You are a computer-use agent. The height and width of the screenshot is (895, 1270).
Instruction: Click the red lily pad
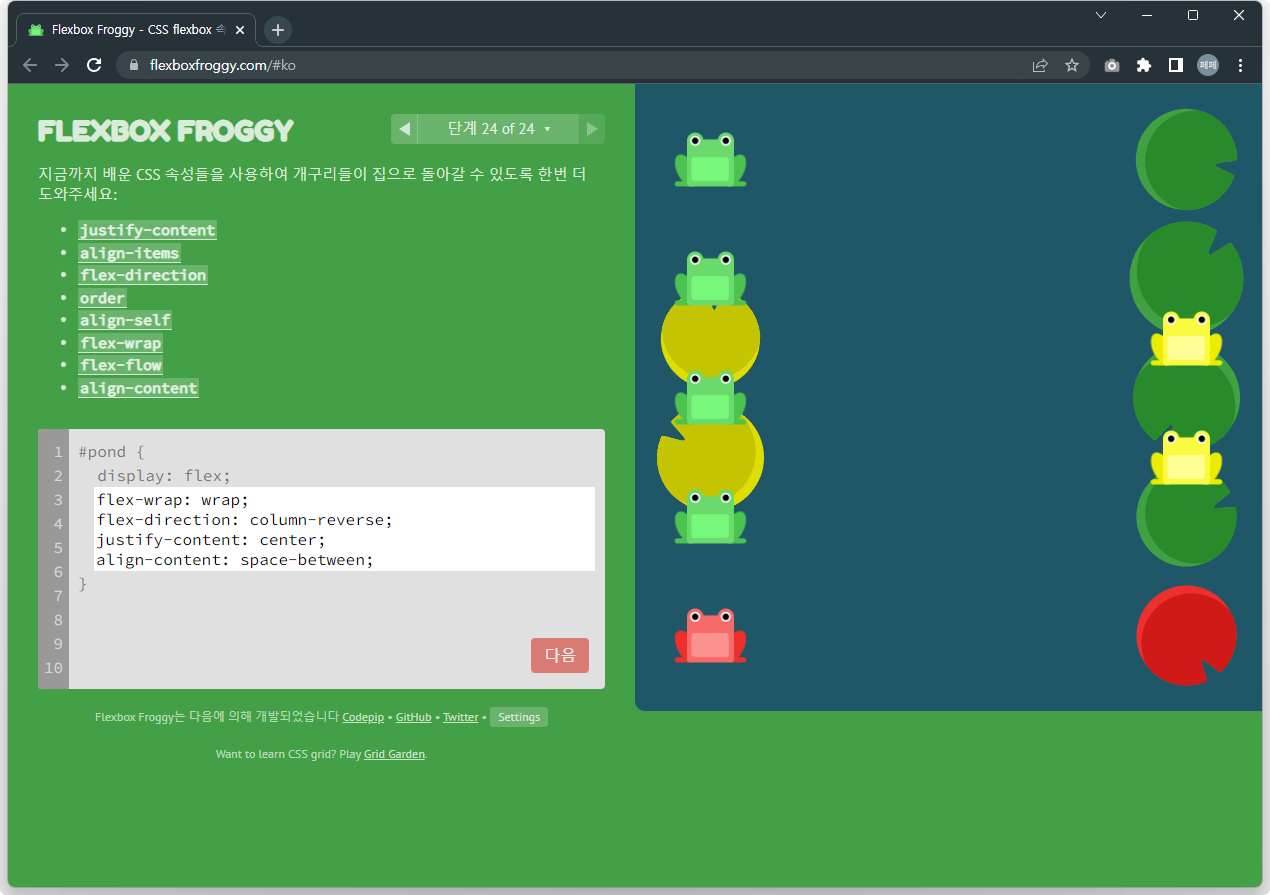coord(1186,636)
